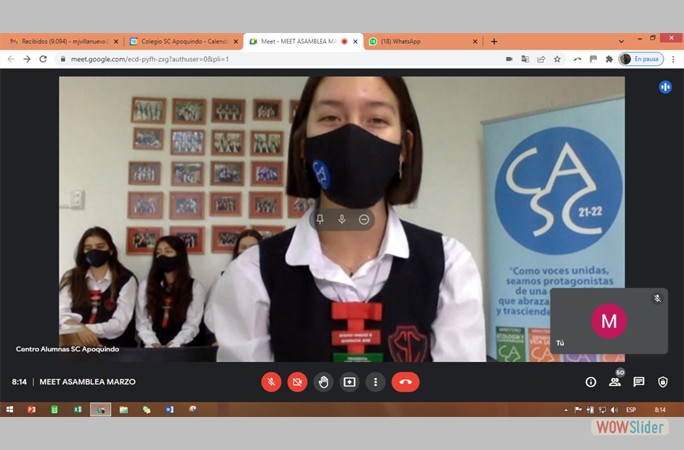The width and height of the screenshot is (684, 450).
Task: Open more options three-dot menu in Meet
Action: click(x=375, y=382)
